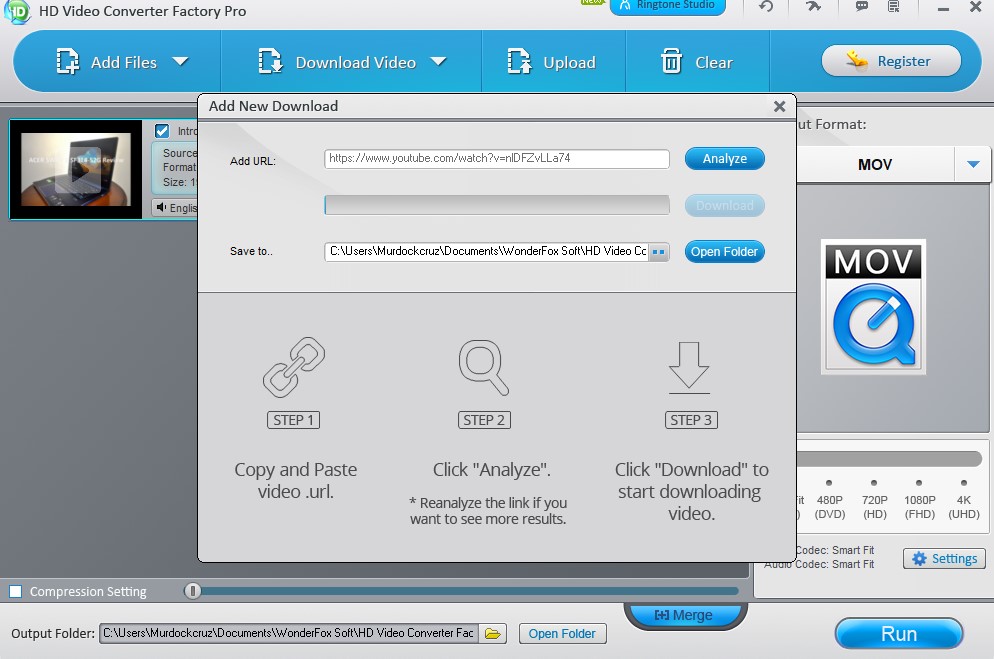Click the Step 1 chain link icon
994x659 pixels.
click(x=294, y=368)
